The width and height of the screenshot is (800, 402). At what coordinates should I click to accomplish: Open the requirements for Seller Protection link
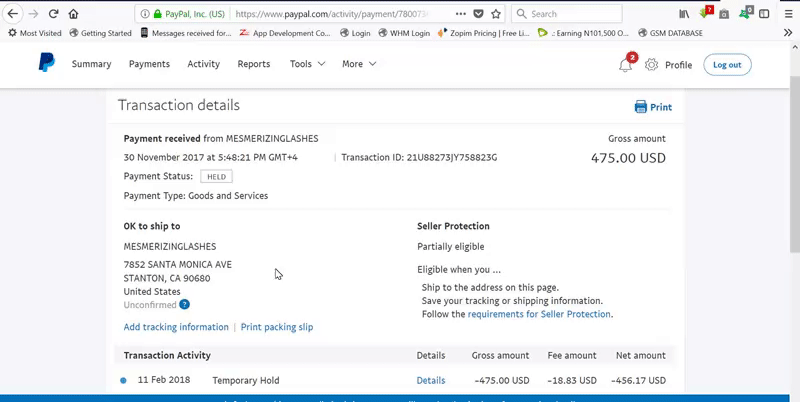(x=539, y=314)
